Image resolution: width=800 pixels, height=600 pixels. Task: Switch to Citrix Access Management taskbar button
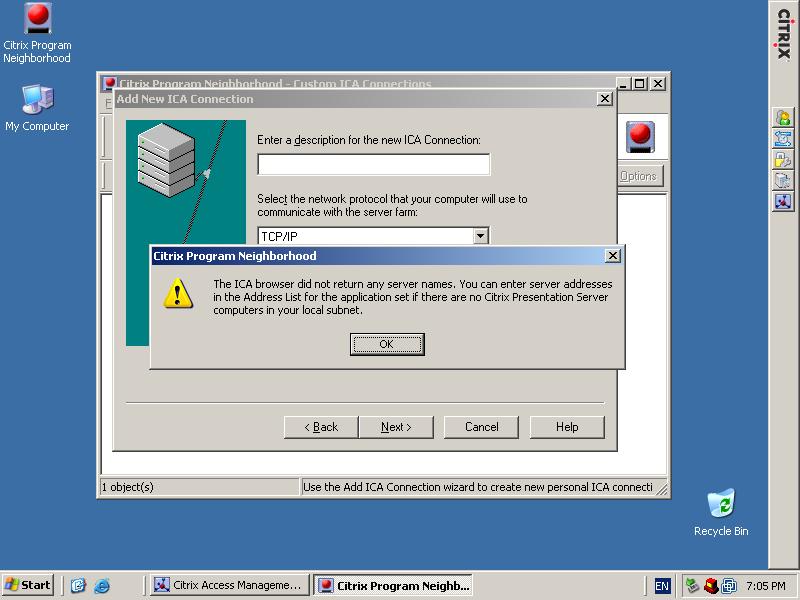(230, 585)
